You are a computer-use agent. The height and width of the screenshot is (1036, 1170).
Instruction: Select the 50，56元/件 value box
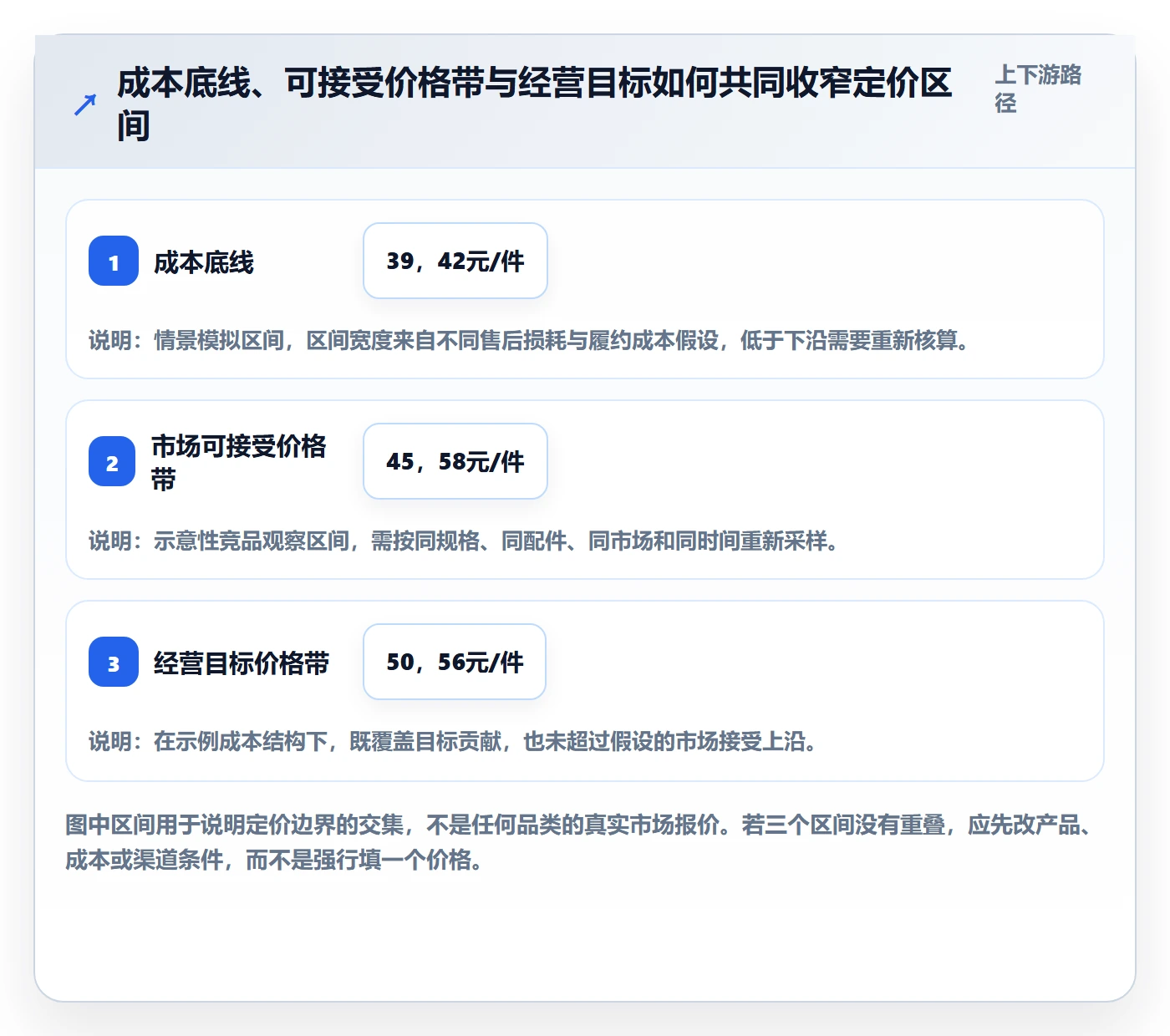point(455,662)
